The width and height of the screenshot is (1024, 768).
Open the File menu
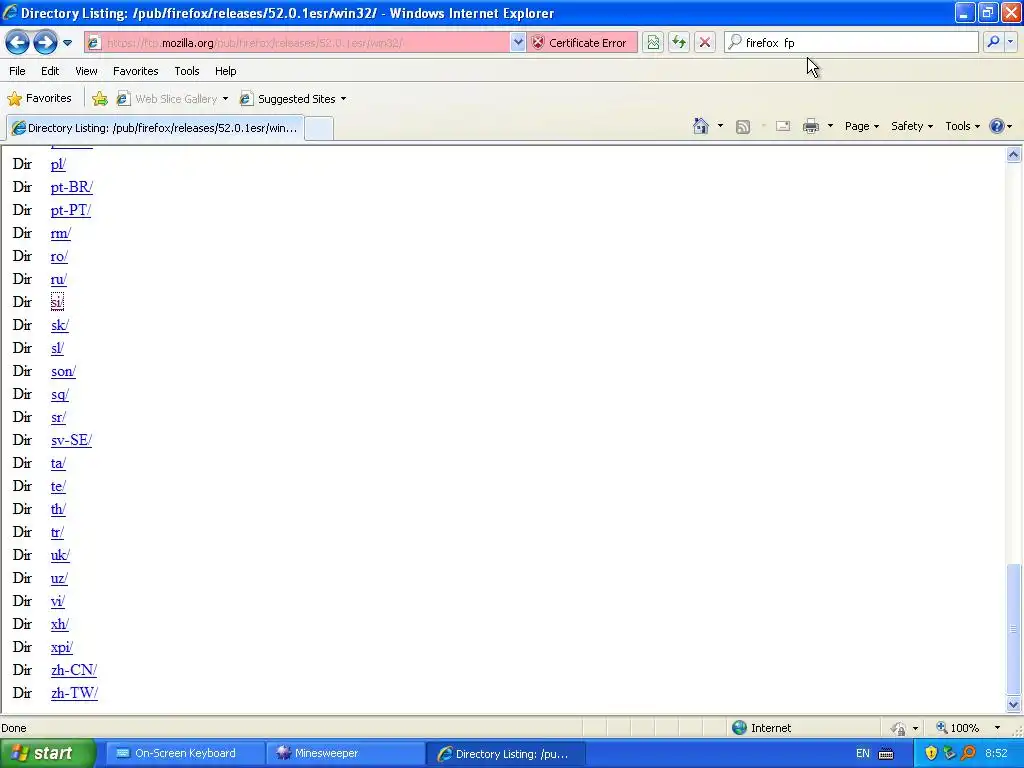[18, 71]
